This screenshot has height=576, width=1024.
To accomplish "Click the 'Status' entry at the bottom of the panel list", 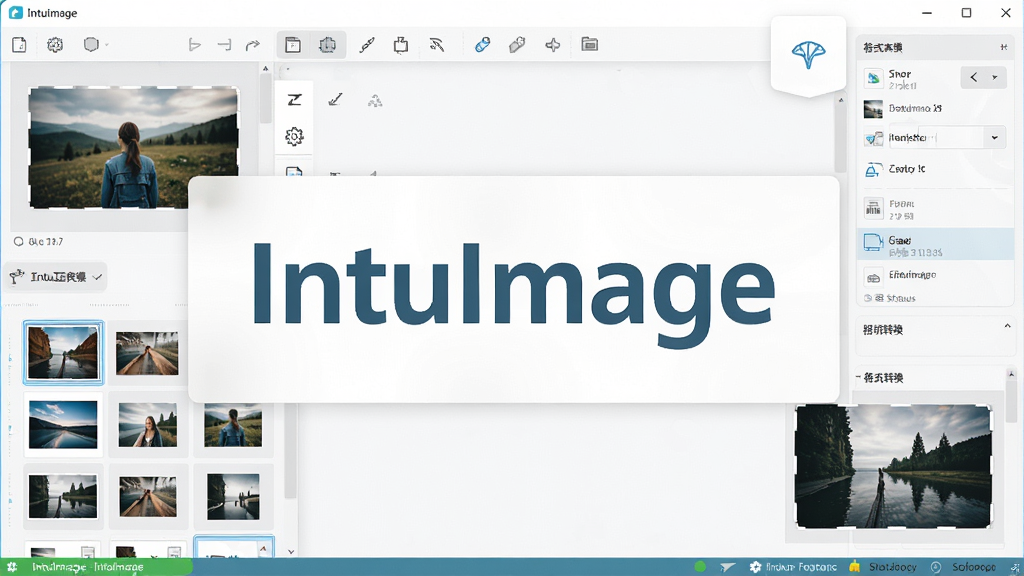I will click(x=891, y=298).
